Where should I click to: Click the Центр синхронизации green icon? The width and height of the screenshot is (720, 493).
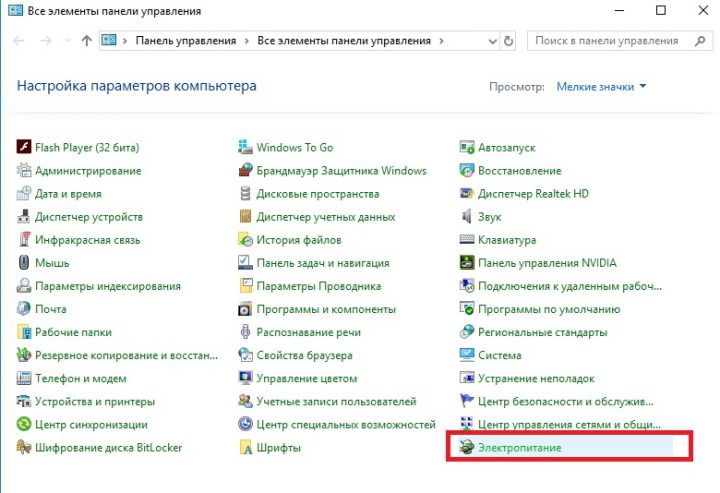point(24,424)
